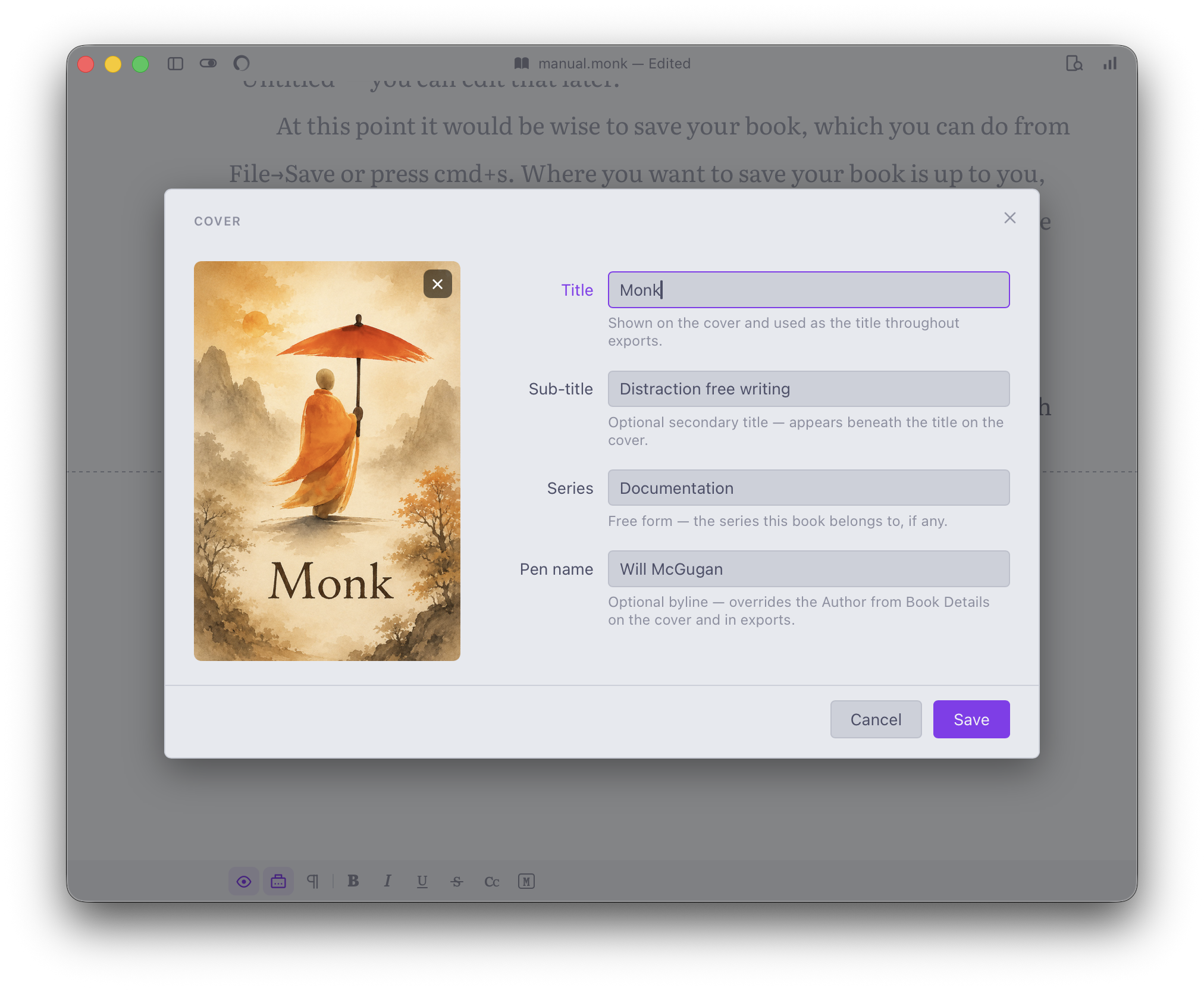Click the Sub-title field 'Distraction free writing'
Image resolution: width=1204 pixels, height=990 pixels.
809,389
